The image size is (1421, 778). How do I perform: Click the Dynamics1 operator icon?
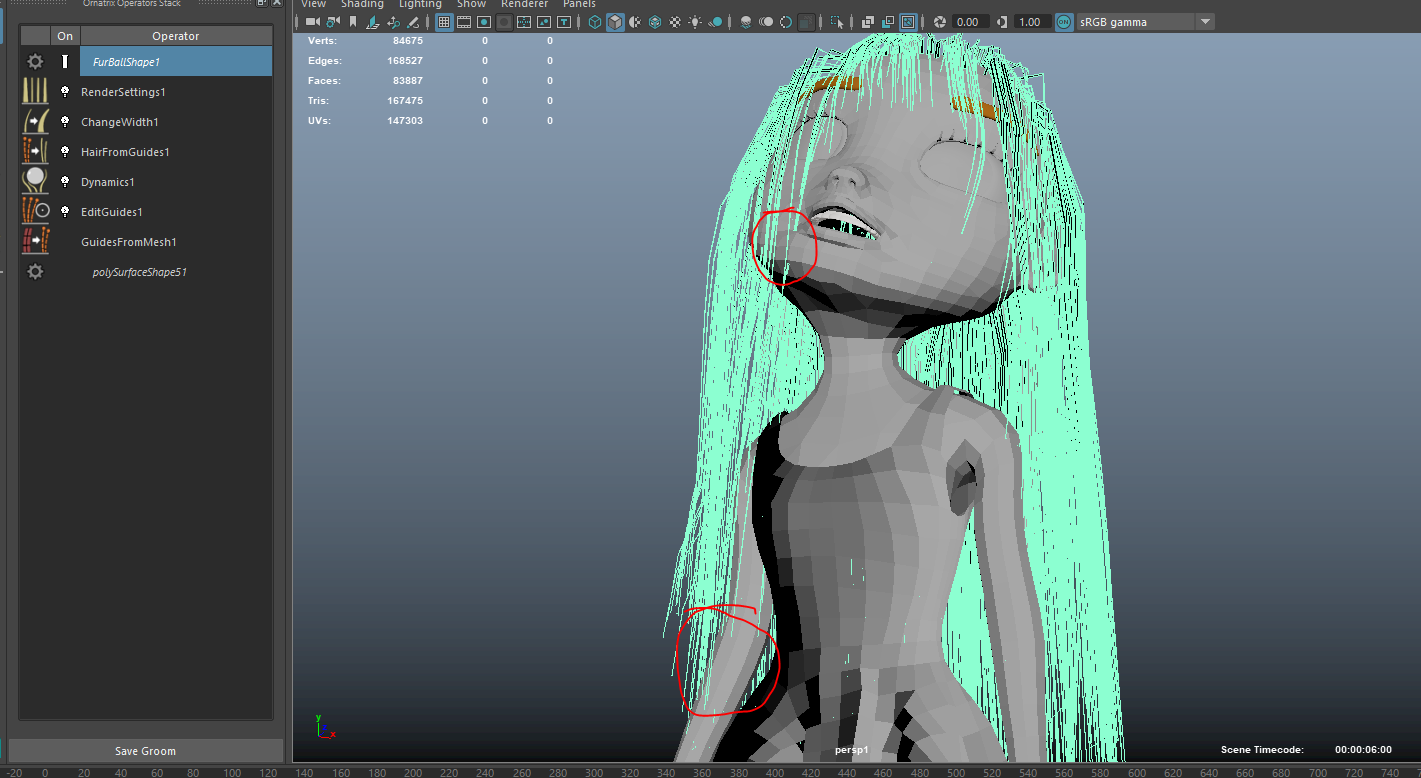[35, 182]
